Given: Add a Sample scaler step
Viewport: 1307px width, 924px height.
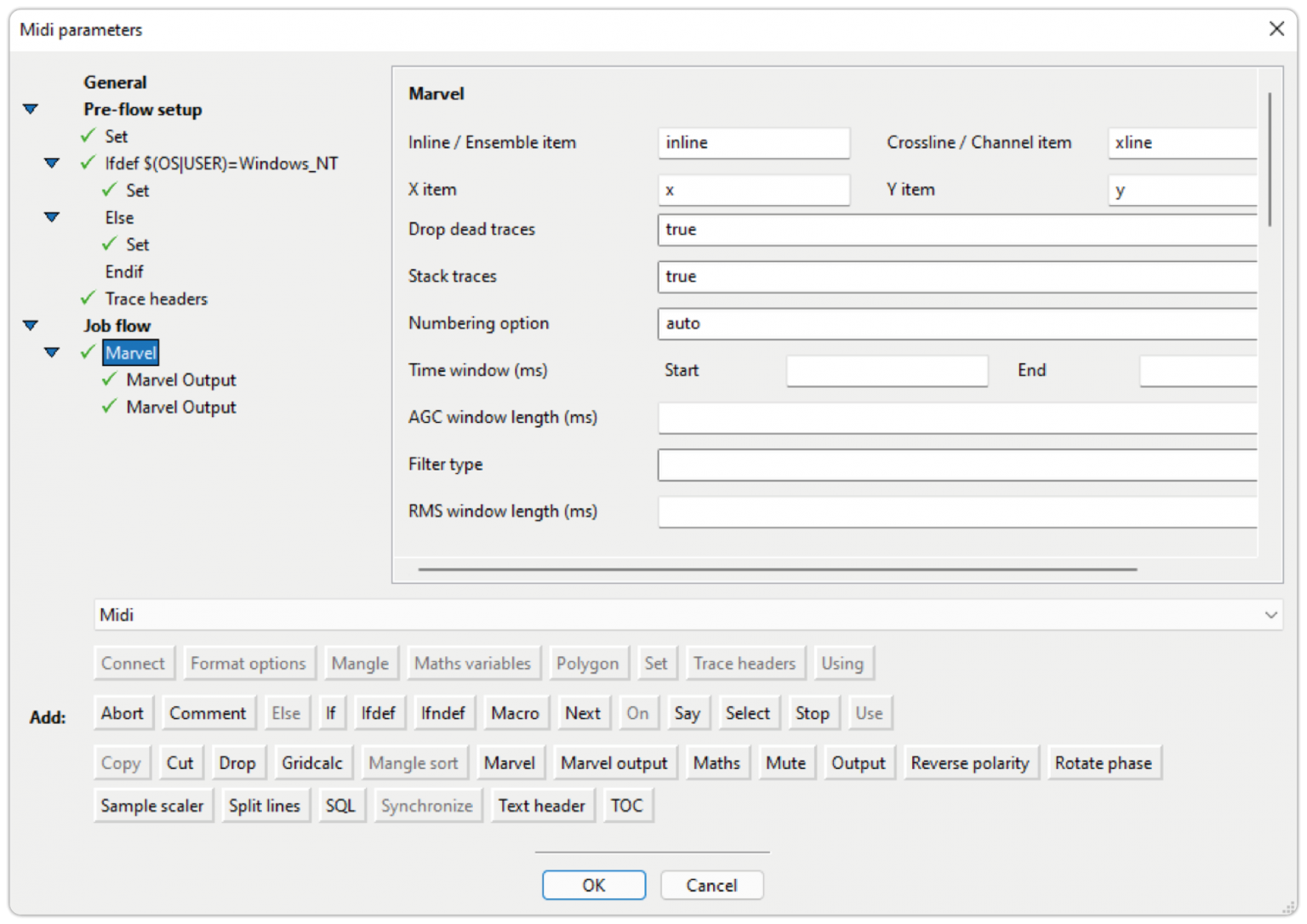Looking at the screenshot, I should pyautogui.click(x=152, y=805).
